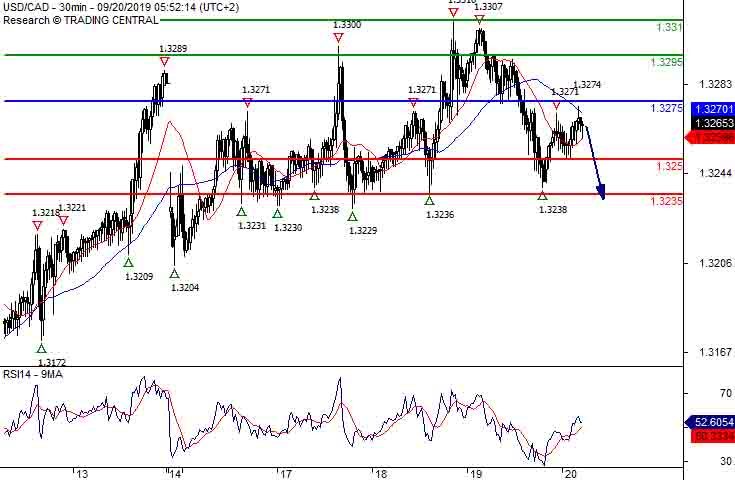Select the 1.3300 peak price label
Viewport: 735px width, 480px height.
(x=347, y=25)
